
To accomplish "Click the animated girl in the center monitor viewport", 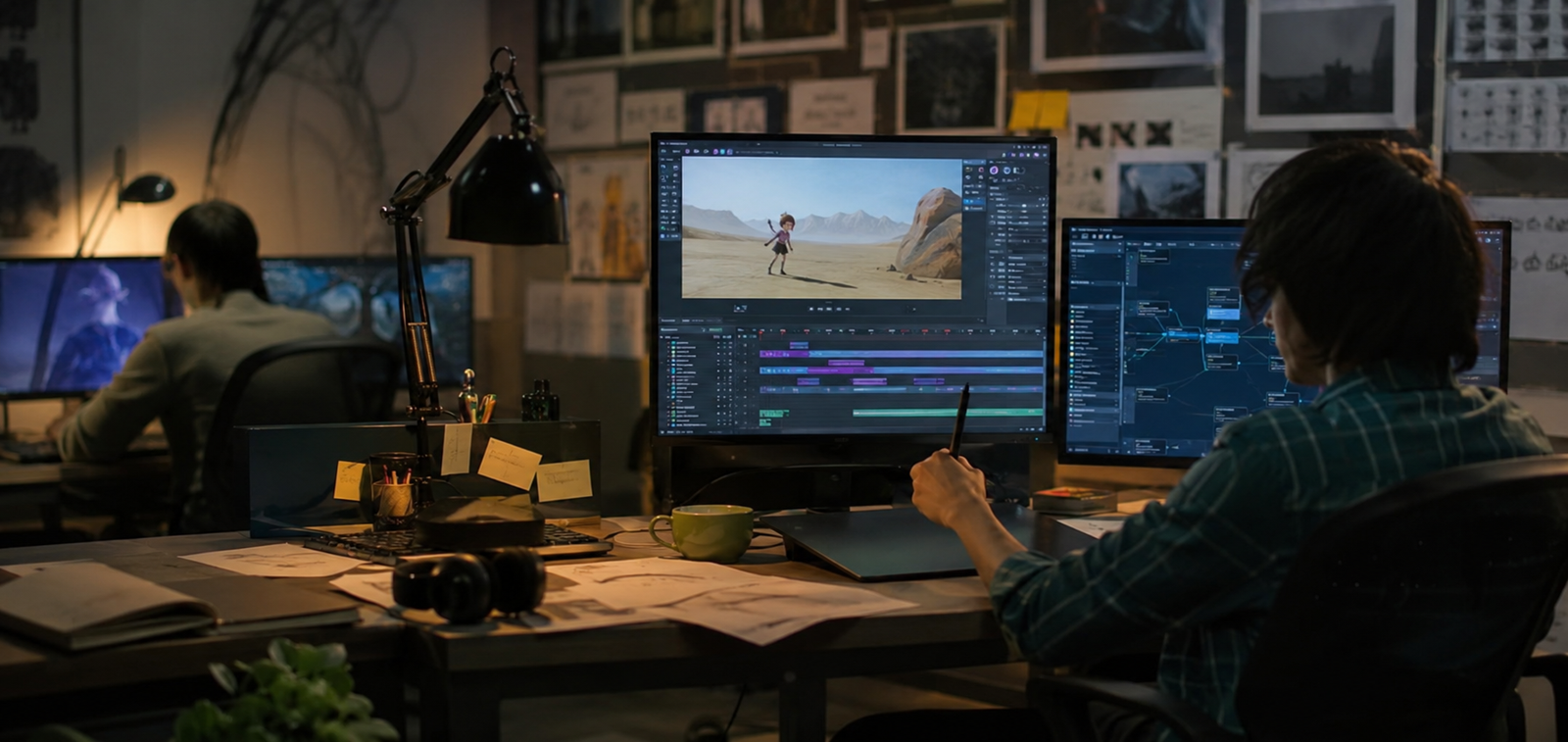I will (781, 244).
